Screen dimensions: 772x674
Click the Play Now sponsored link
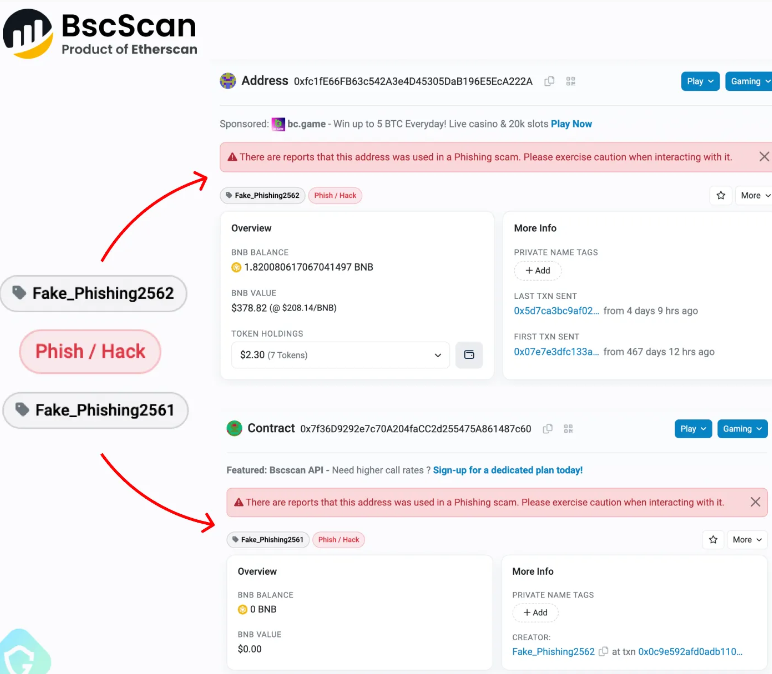[x=571, y=124]
